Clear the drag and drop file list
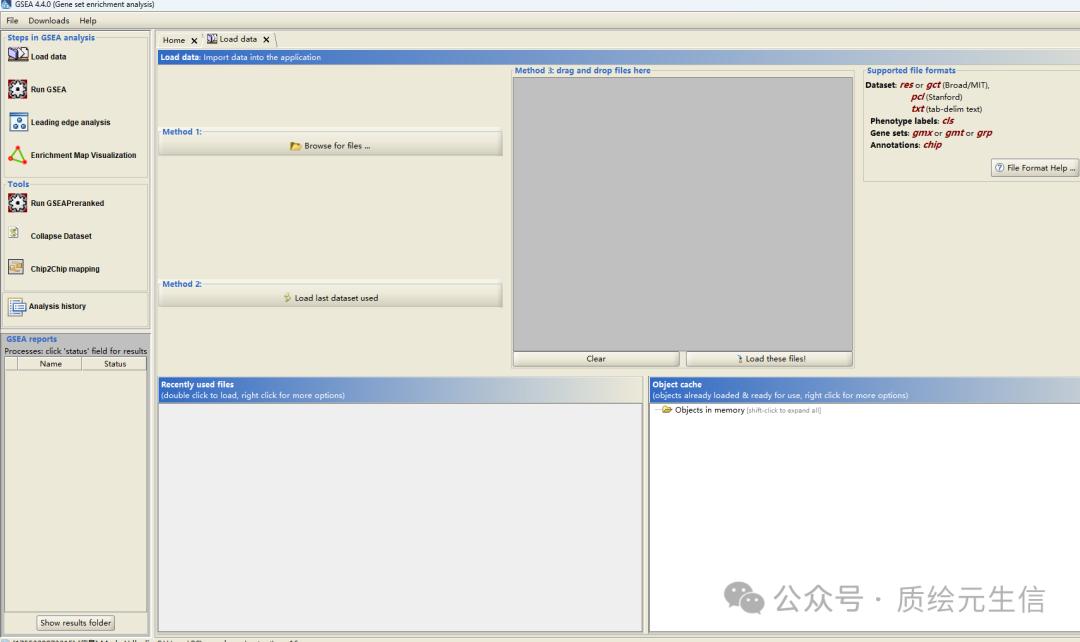 596,359
